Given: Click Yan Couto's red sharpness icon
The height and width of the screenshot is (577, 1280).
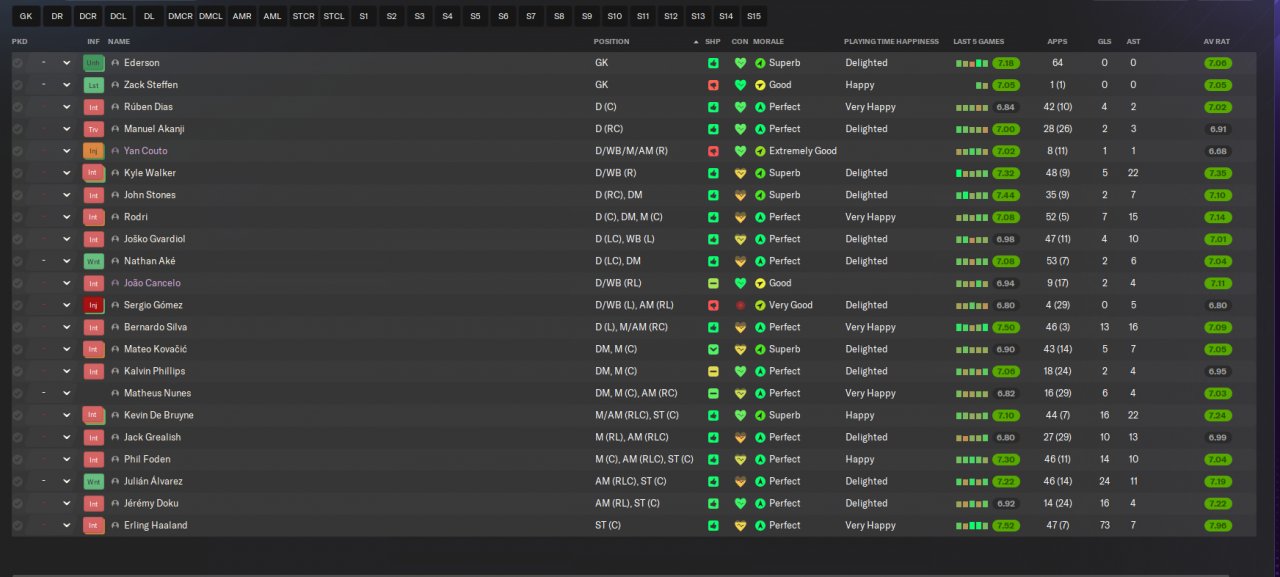Looking at the screenshot, I should pos(713,151).
